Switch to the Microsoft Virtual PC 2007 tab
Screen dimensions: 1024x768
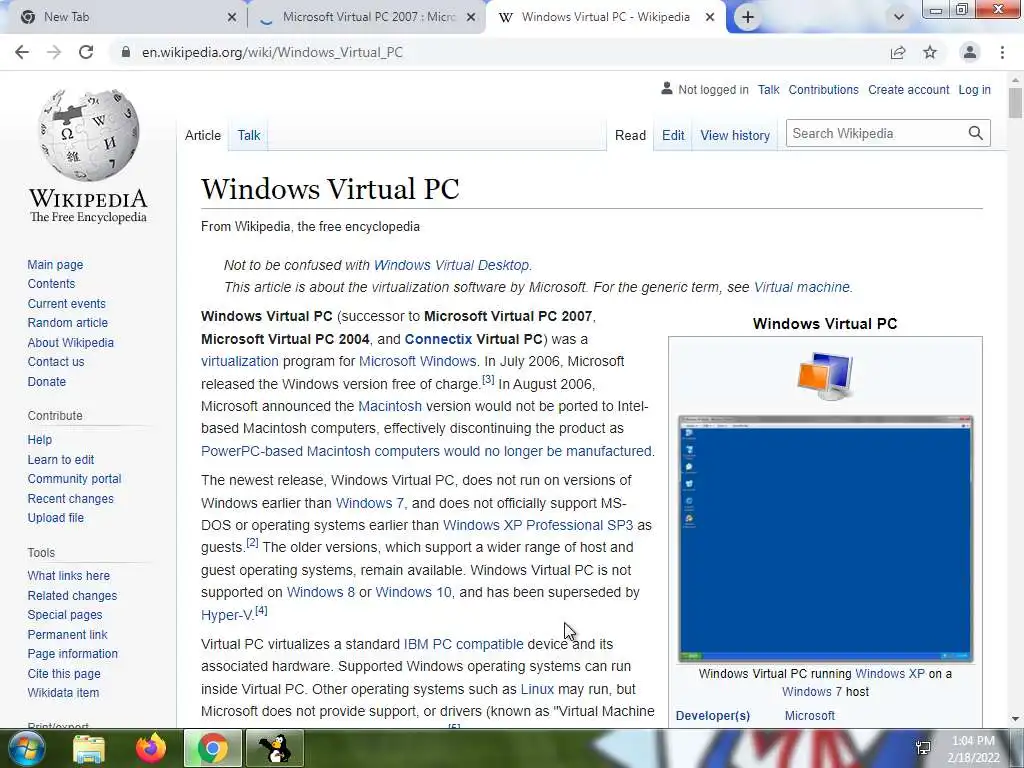click(369, 17)
